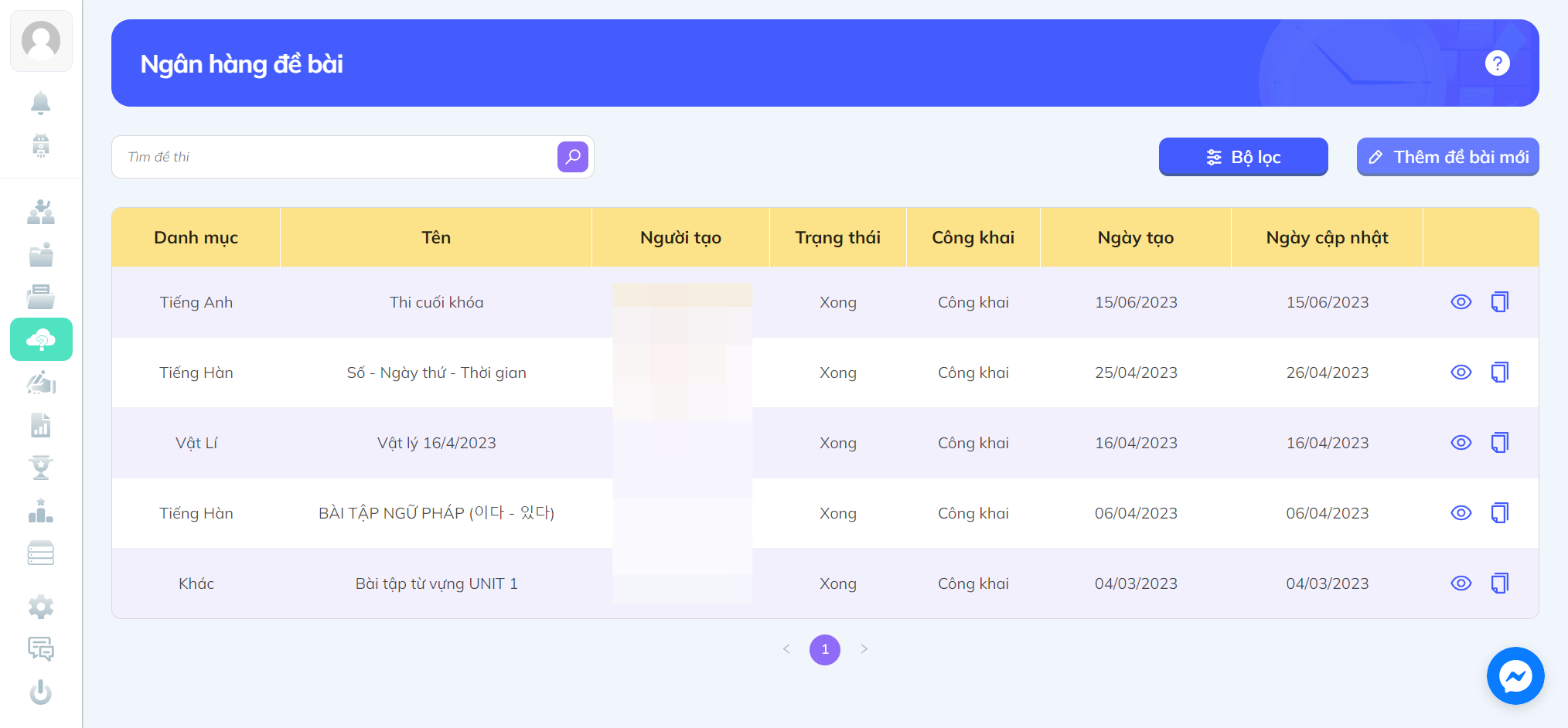This screenshot has width=1568, height=728.
Task: Open the Messenger chat bubble
Action: [1515, 676]
